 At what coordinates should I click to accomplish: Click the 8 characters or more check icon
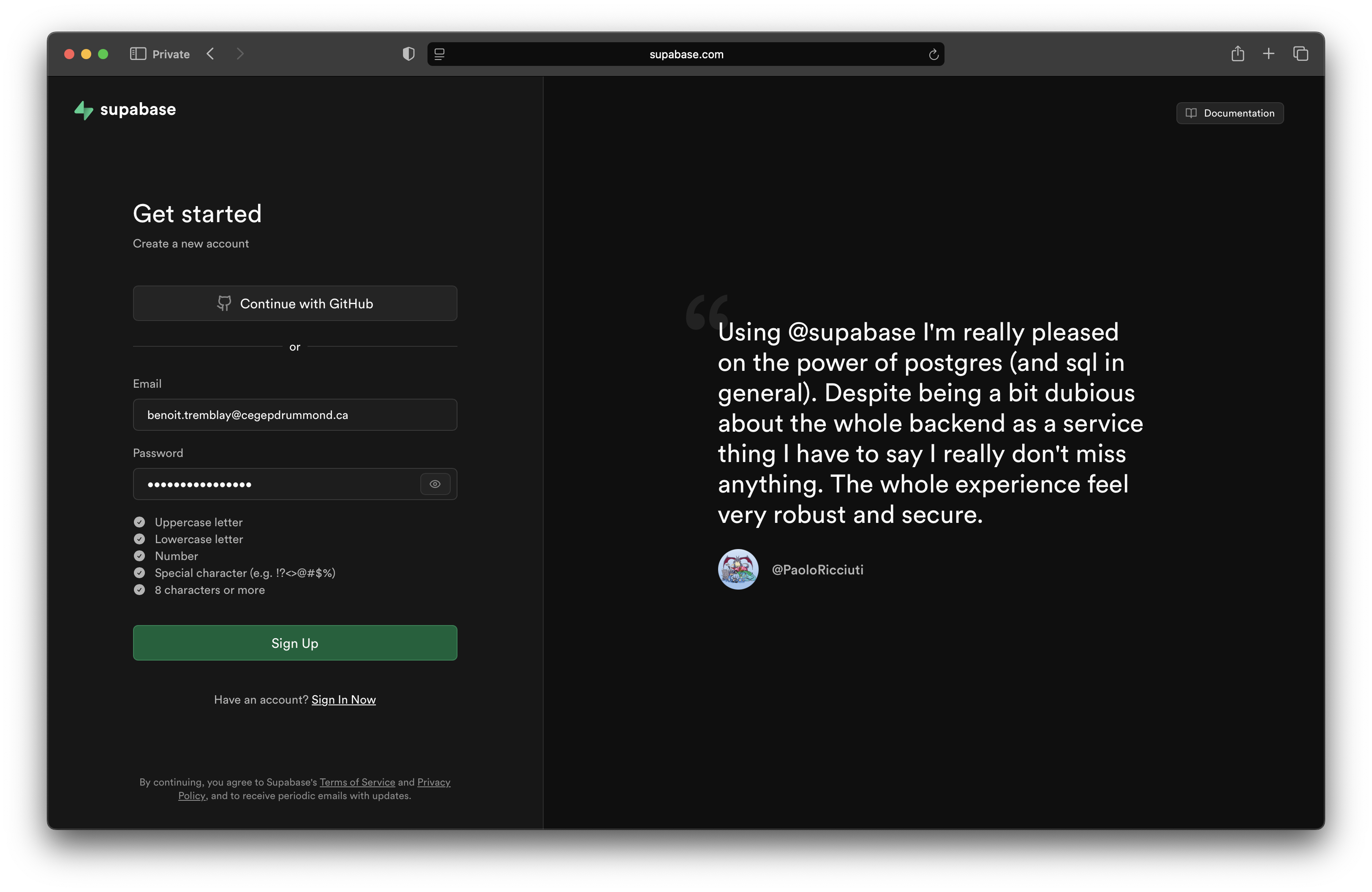[139, 590]
